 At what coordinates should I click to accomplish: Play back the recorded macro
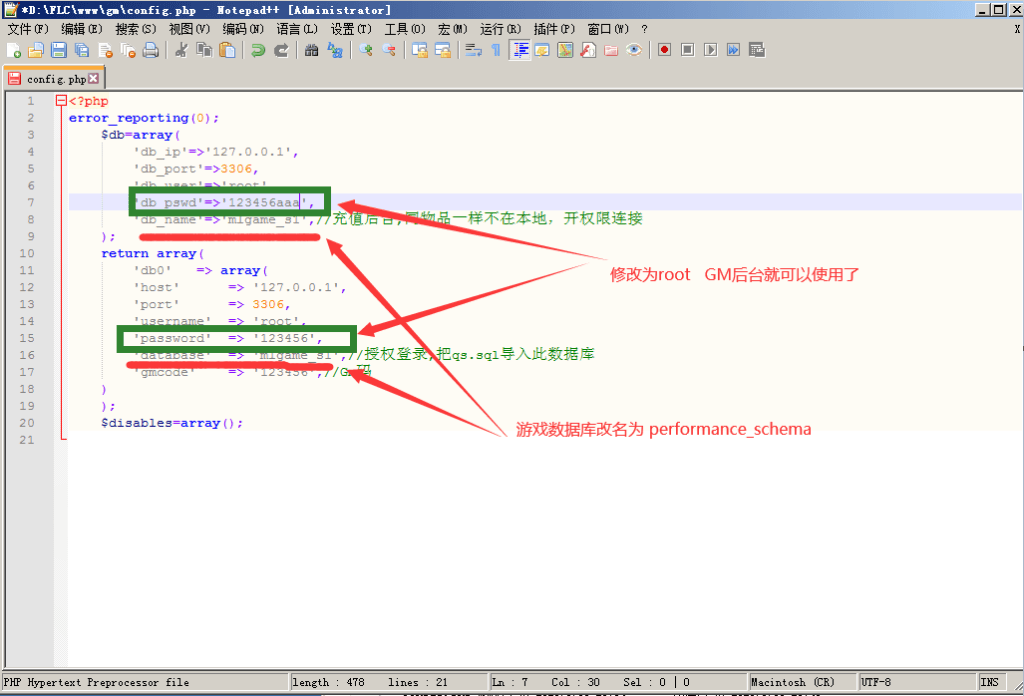(x=710, y=50)
